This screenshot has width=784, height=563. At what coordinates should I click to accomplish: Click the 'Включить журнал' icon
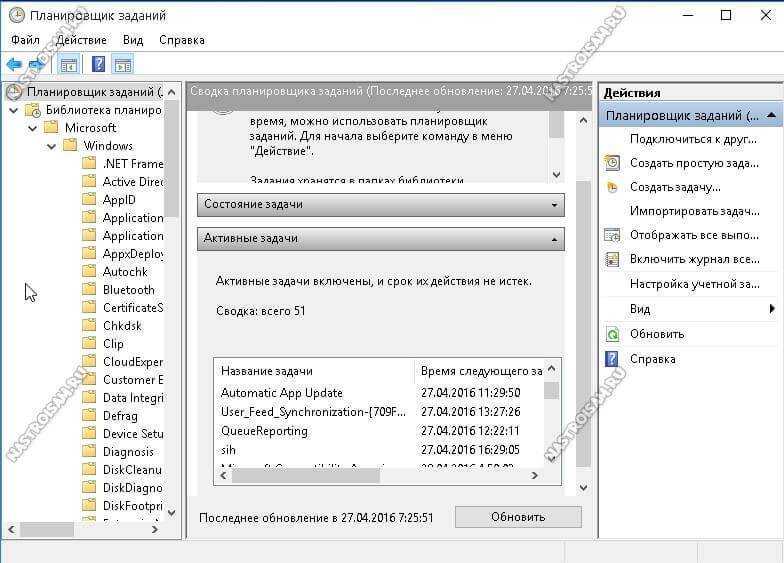pyautogui.click(x=612, y=259)
